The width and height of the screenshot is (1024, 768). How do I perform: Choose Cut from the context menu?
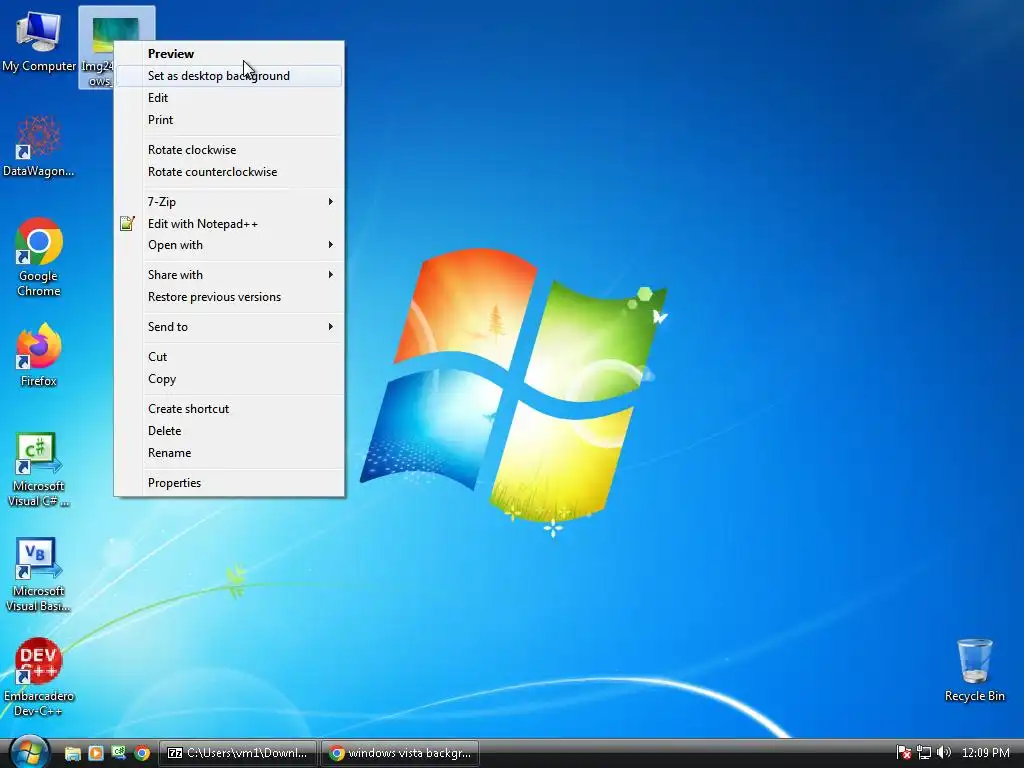coord(229,357)
